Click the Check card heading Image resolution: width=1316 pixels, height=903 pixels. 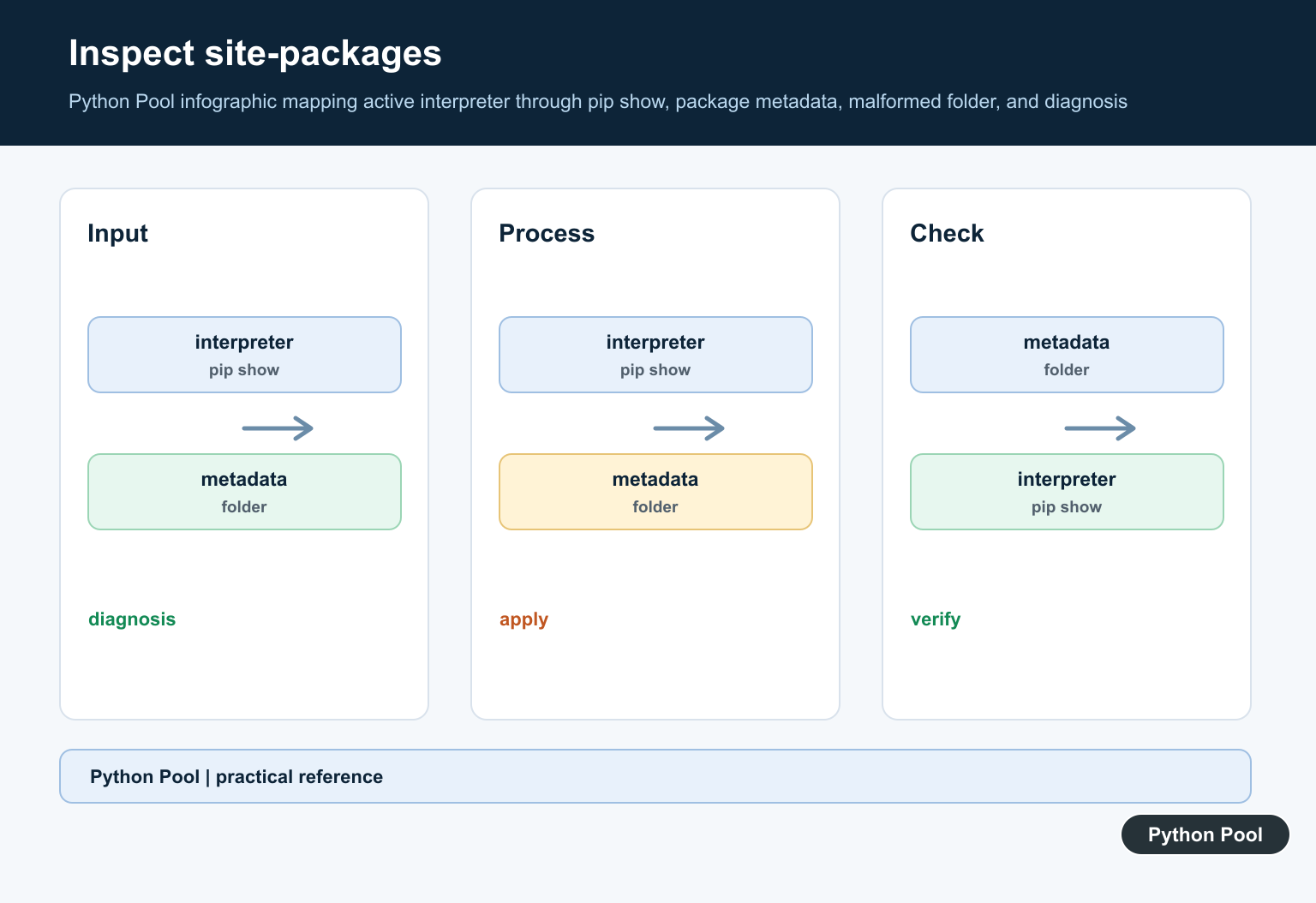pos(947,233)
